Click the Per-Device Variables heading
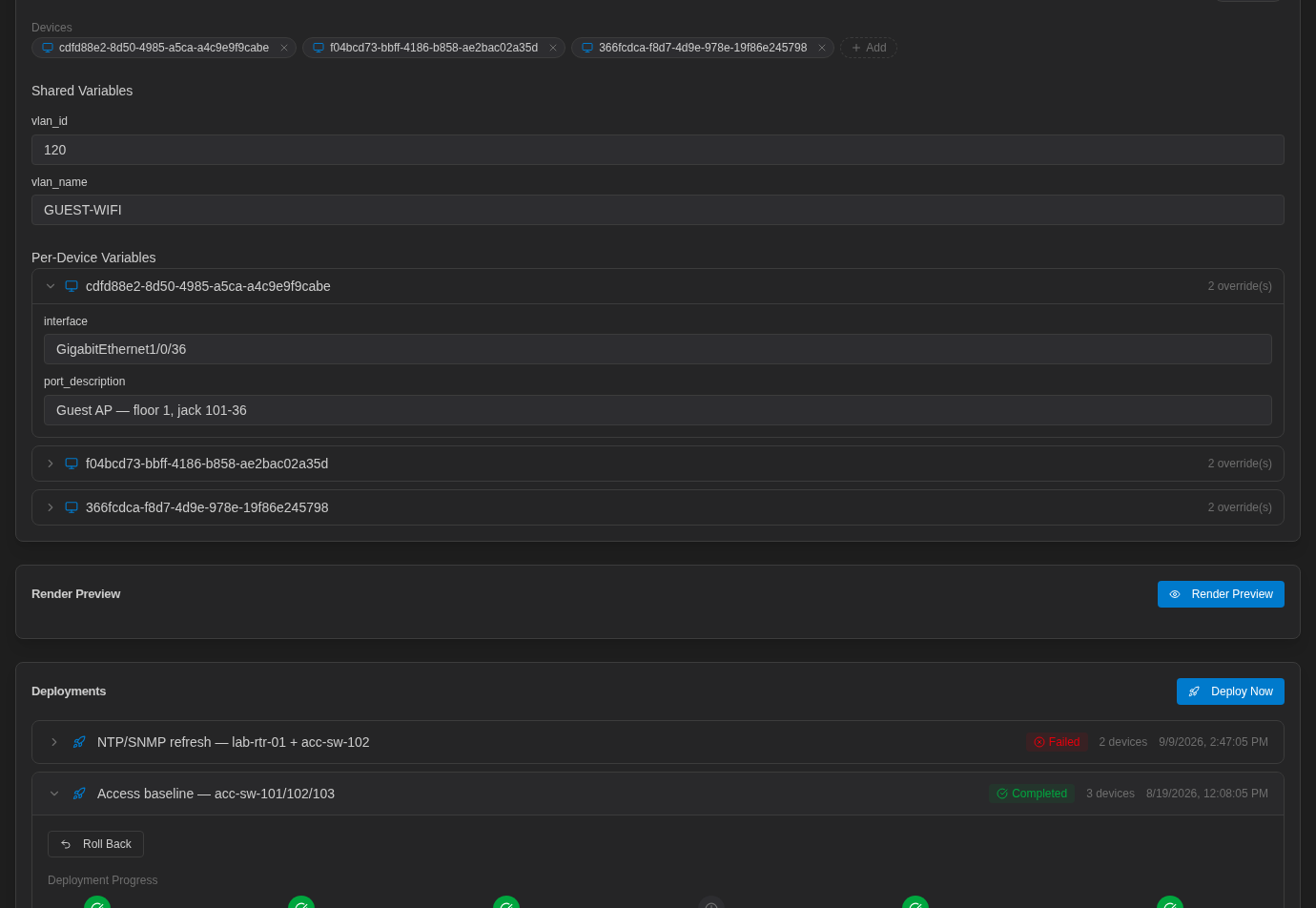 [x=93, y=258]
